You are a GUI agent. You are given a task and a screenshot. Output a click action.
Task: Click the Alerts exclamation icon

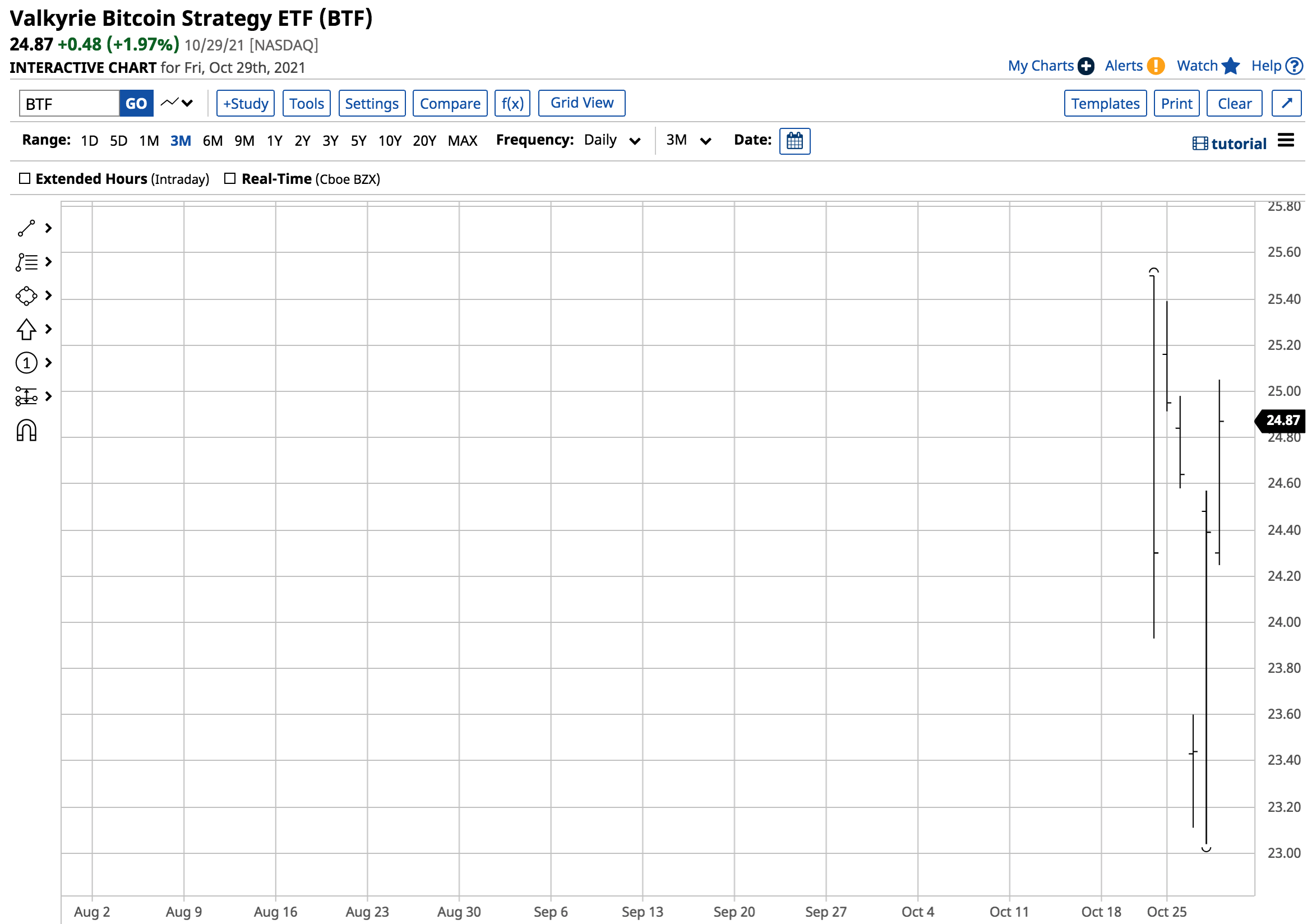pos(1156,66)
